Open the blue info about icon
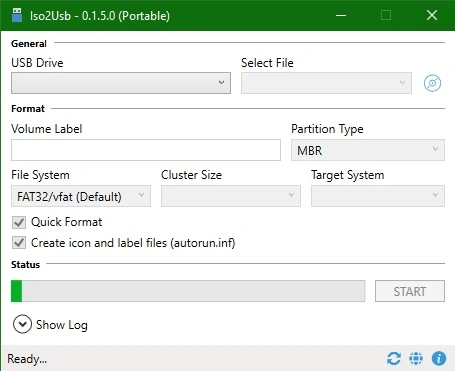 [439, 359]
